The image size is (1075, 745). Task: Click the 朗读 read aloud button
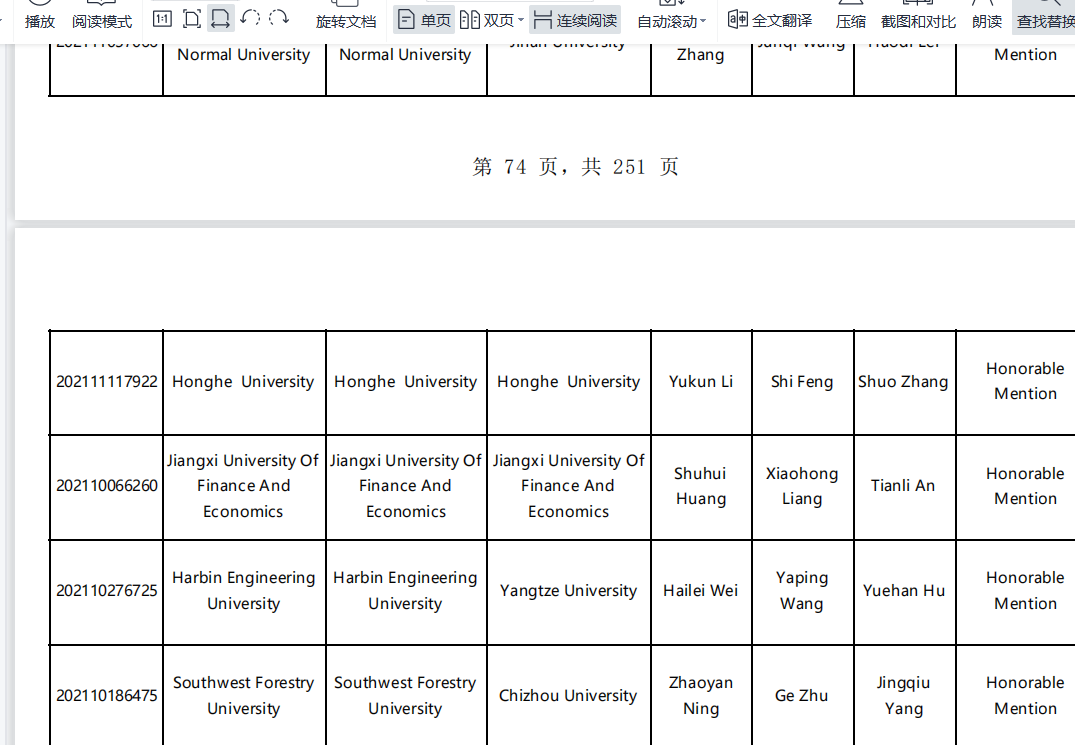pyautogui.click(x=987, y=16)
